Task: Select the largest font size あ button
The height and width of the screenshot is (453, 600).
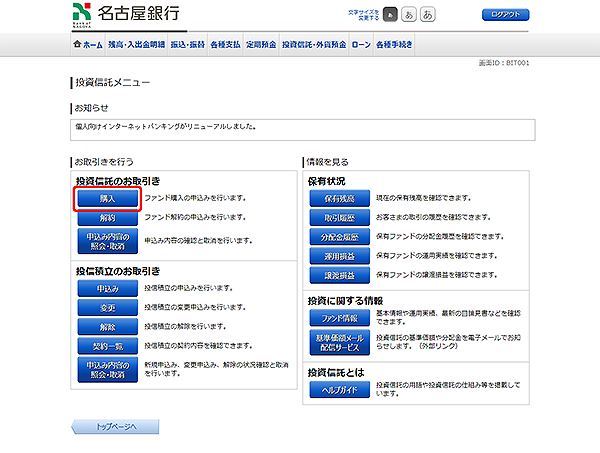Action: point(428,16)
